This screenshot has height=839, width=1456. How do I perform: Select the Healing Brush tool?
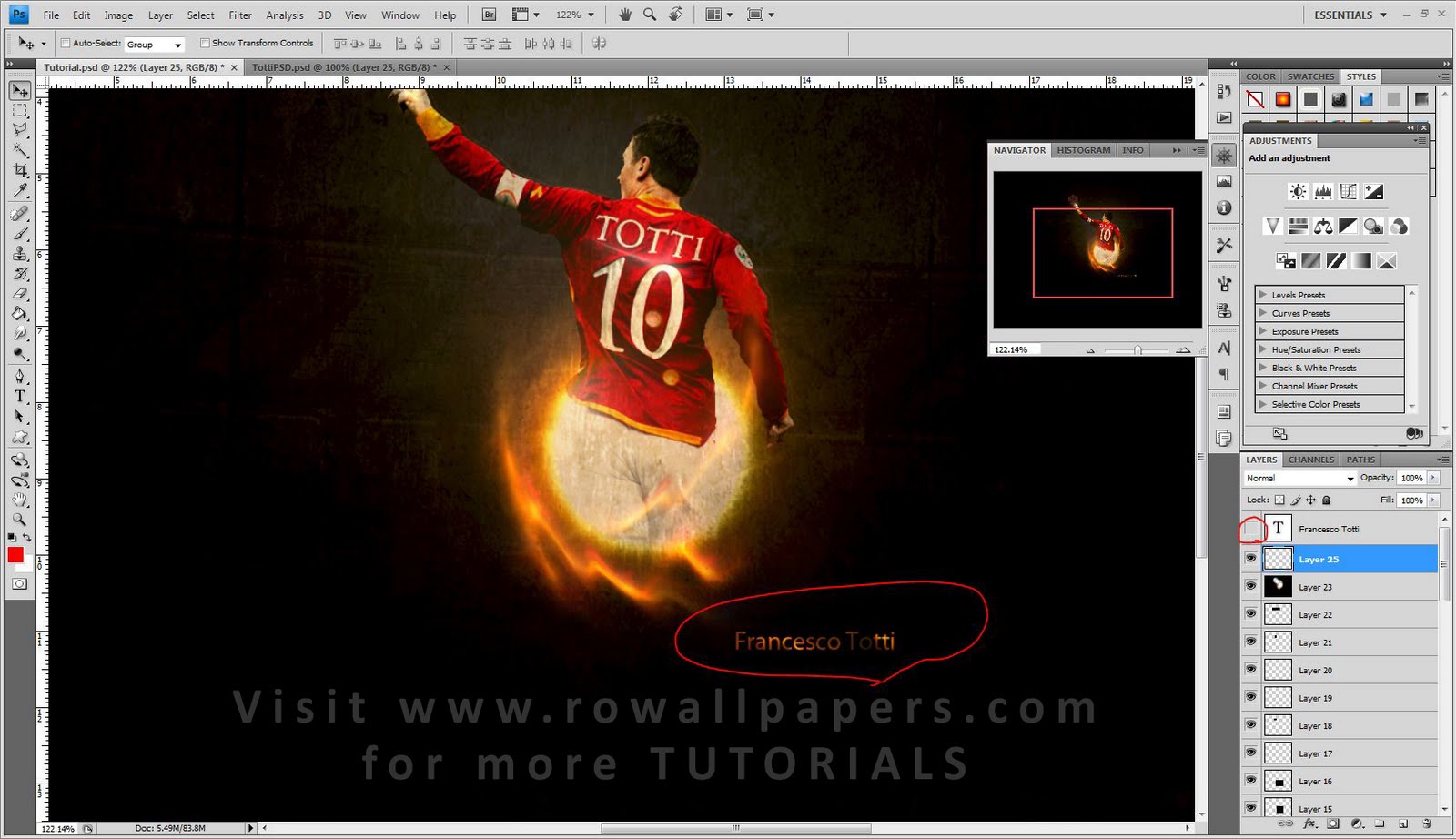[20, 214]
